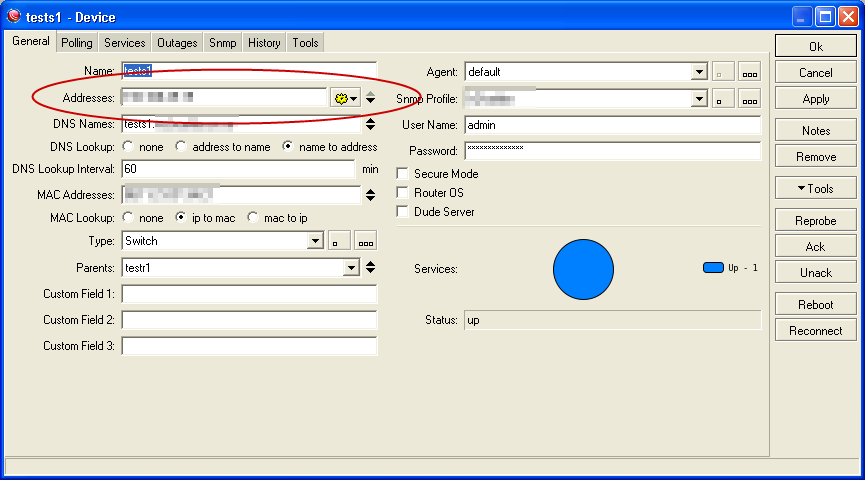Expand the Type dropdown showing Switch
Screen dimensions: 865x480
click(315, 241)
